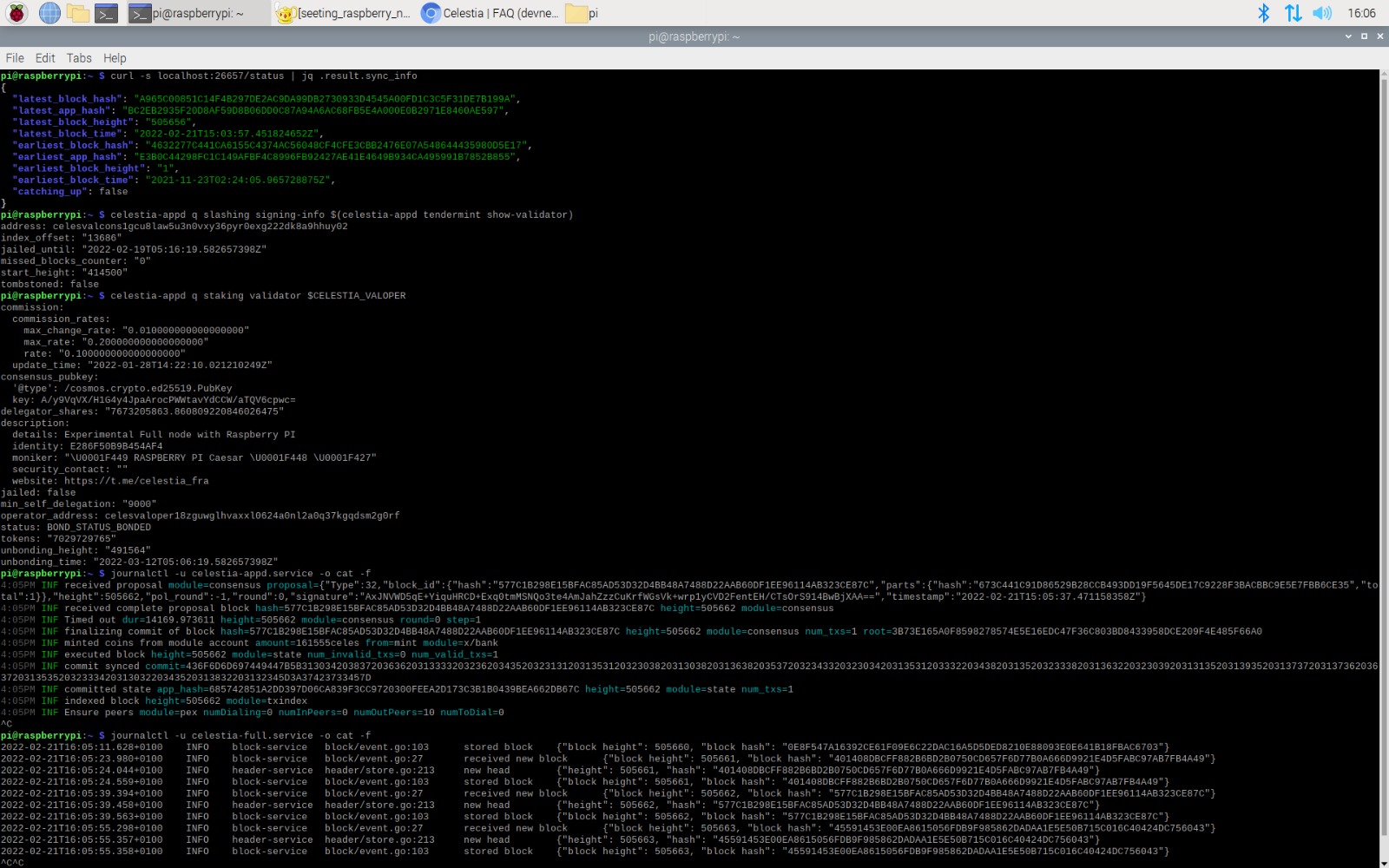Viewport: 1389px width, 868px height.
Task: Open the File Manager from the taskbar
Action: [78, 13]
